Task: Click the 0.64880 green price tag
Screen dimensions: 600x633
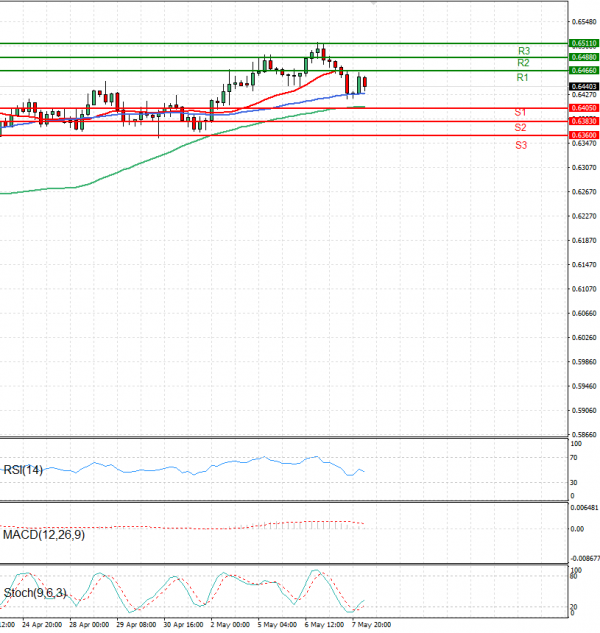Action: pos(584,58)
